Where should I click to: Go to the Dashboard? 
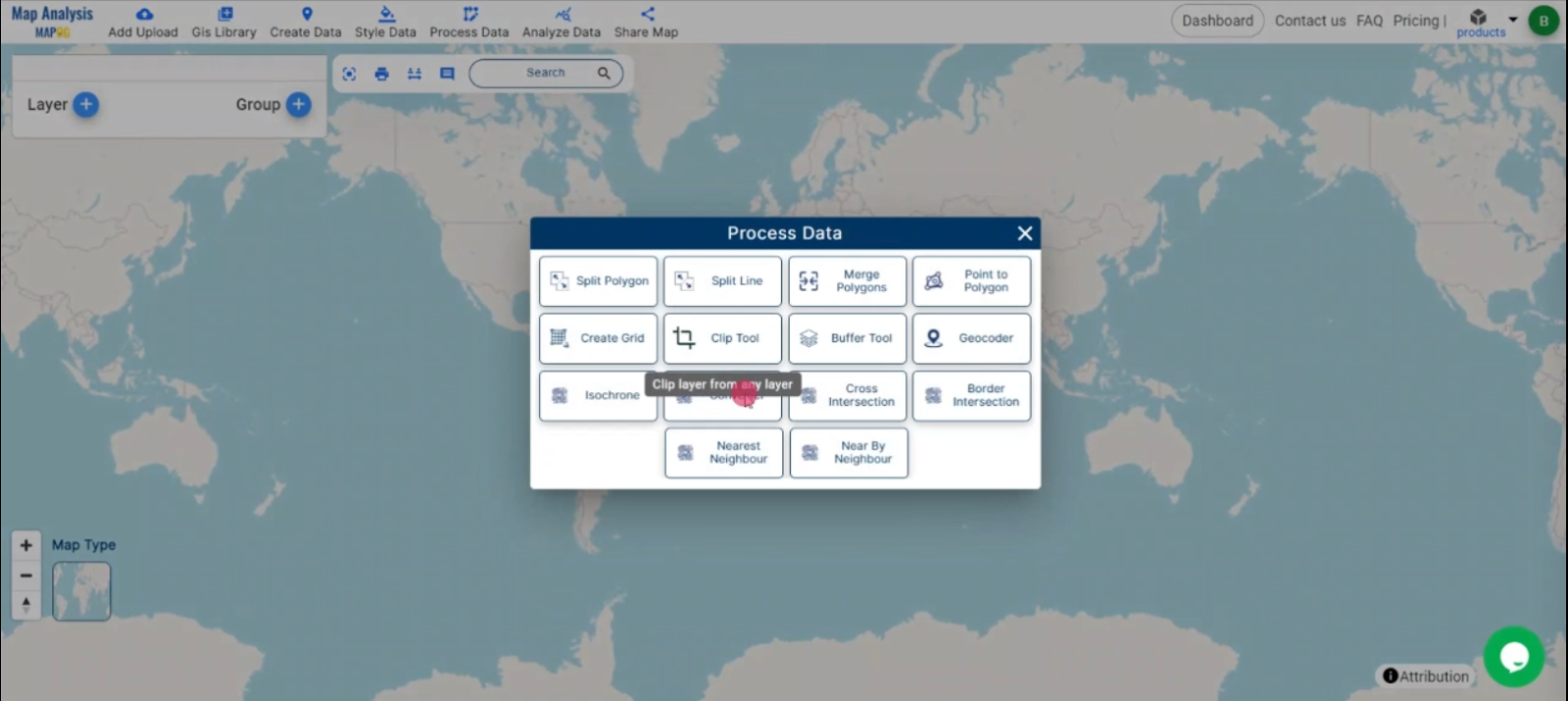[1217, 21]
